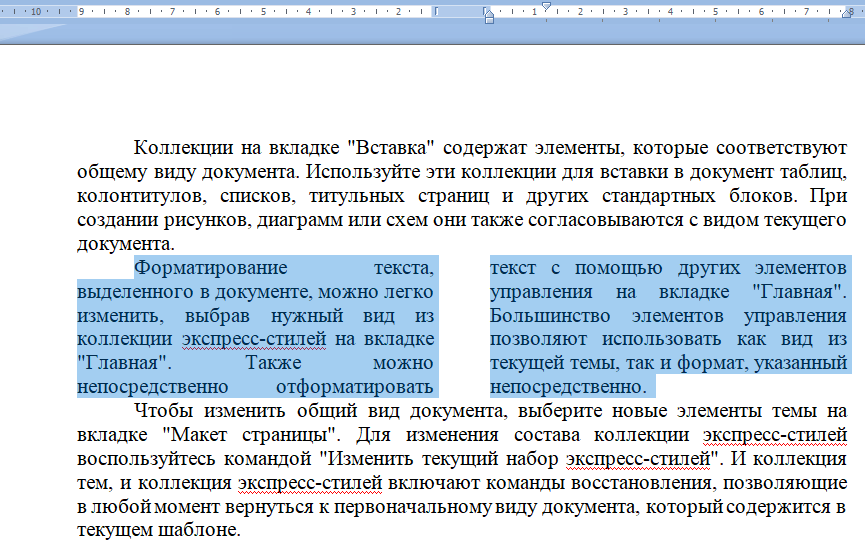
Task: Click the word "согласовываются"
Action: click(605, 220)
